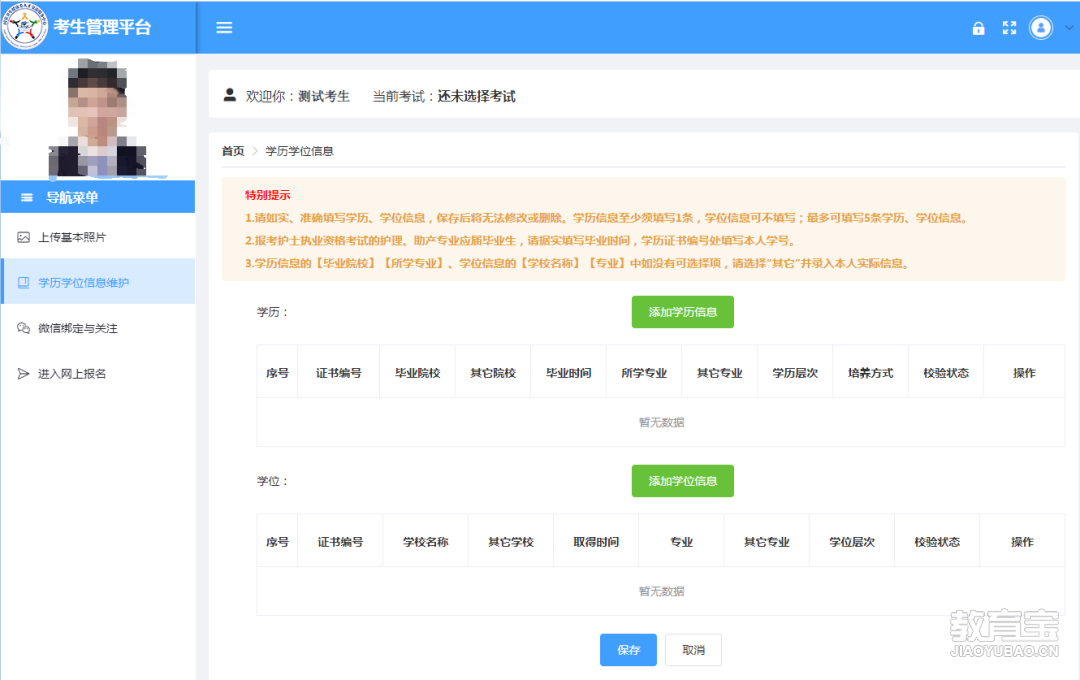Open the user avatar icon

coord(1040,28)
